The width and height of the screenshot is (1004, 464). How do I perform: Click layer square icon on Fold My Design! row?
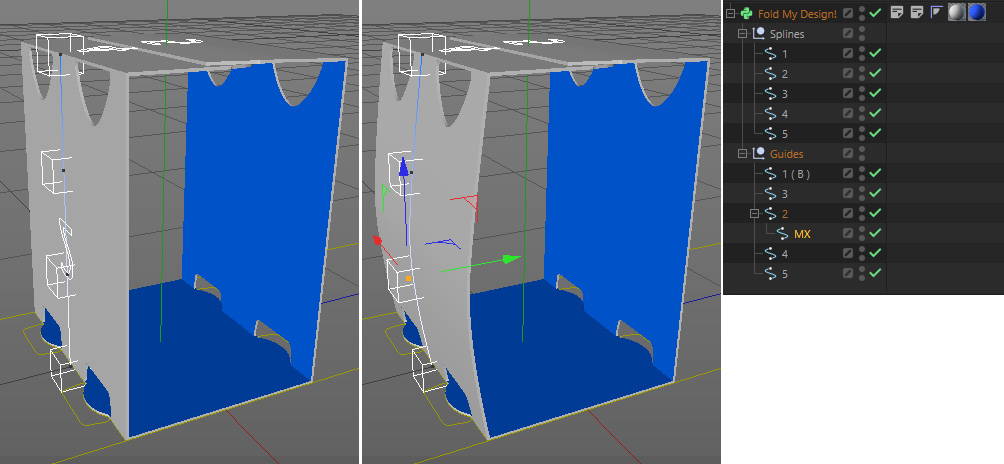point(848,13)
